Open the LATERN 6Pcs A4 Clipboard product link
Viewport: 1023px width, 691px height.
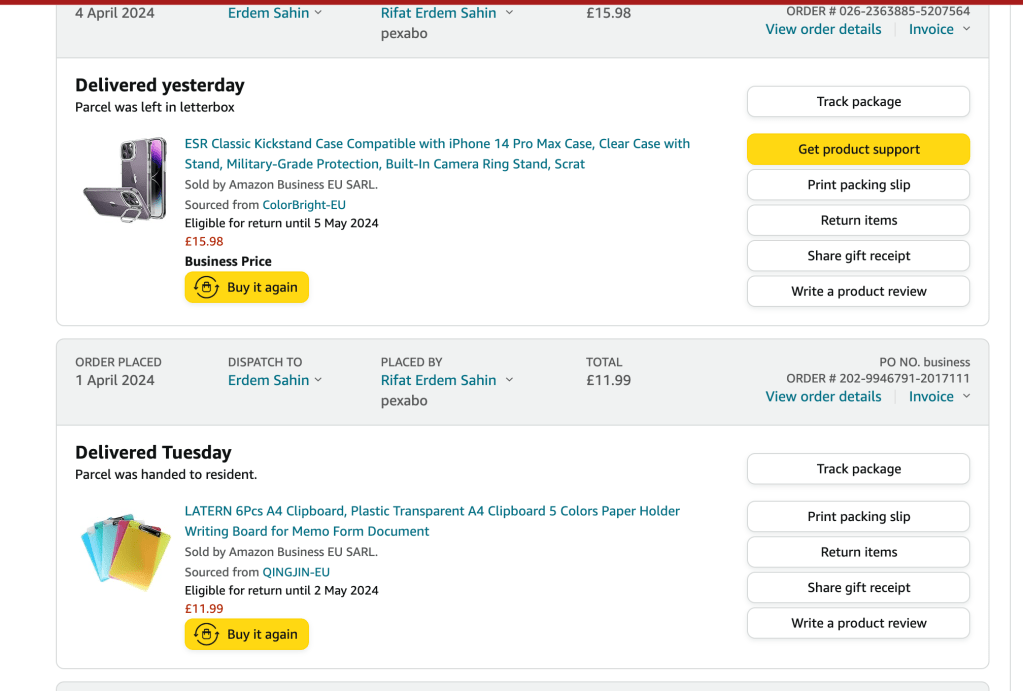432,521
